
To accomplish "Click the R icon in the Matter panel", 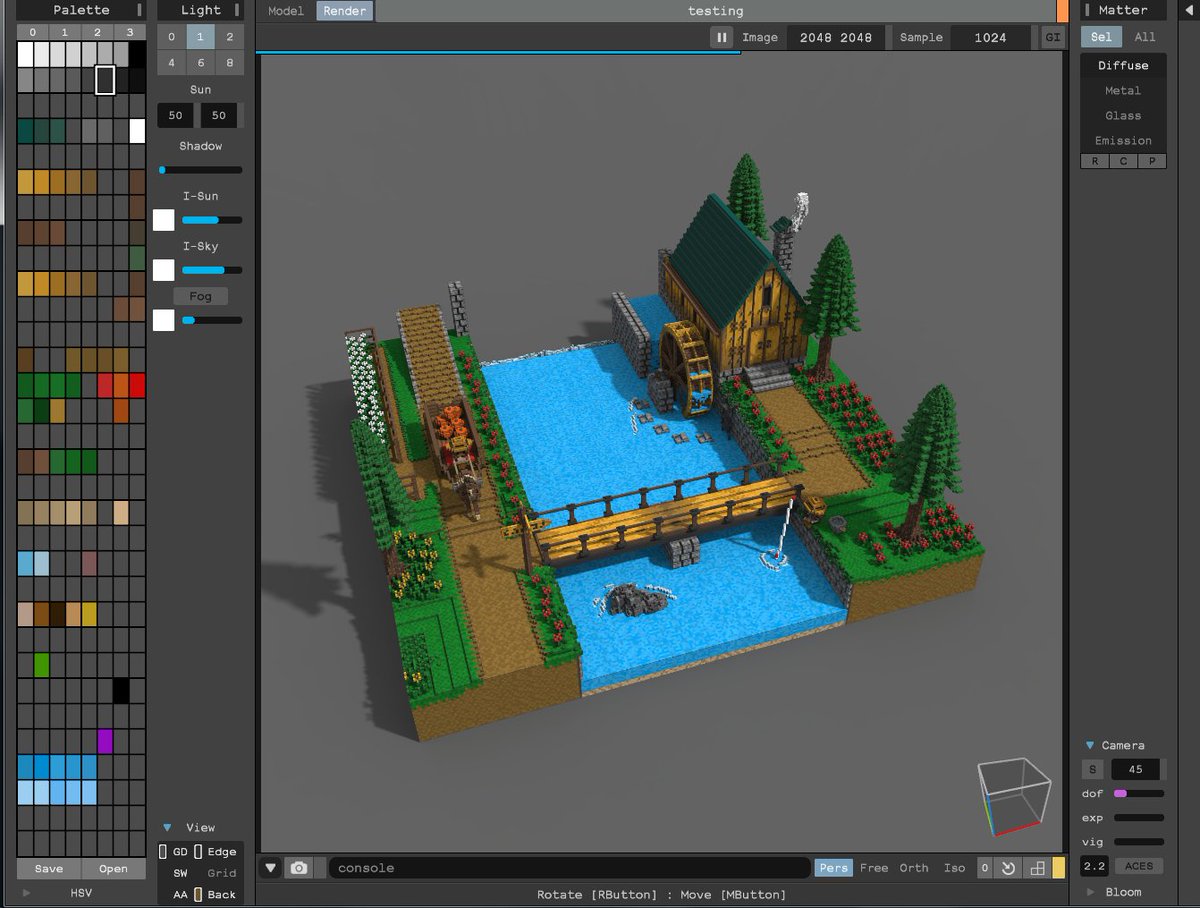I will (1093, 161).
